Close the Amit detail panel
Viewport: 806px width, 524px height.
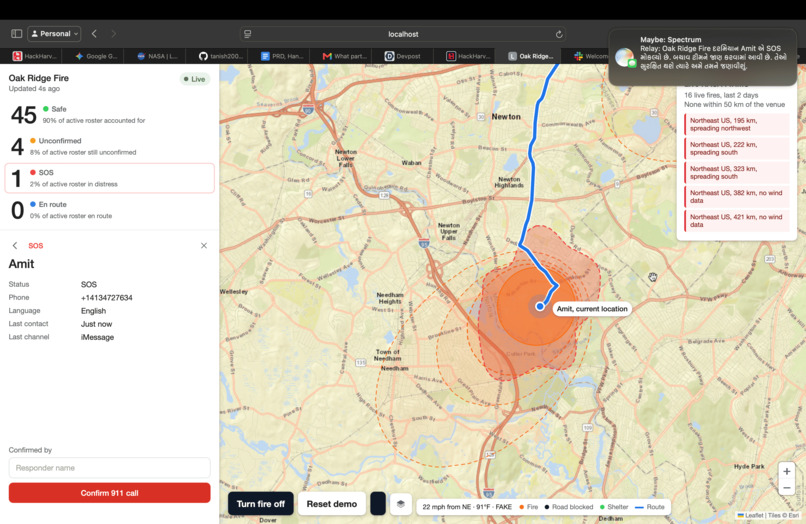tap(204, 246)
